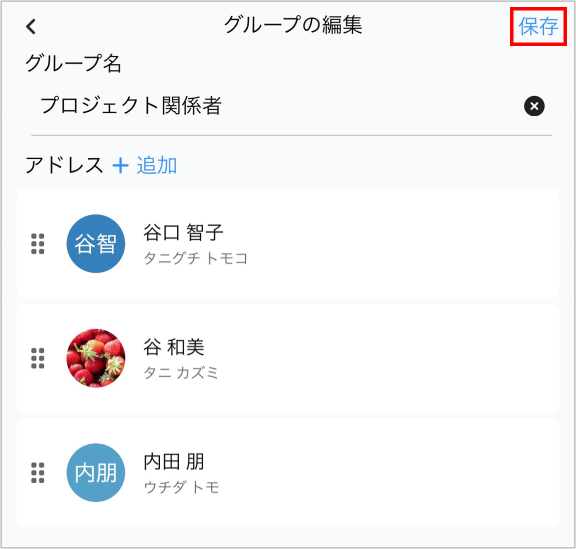Select the 谷口 智子 contact name
The height and width of the screenshot is (549, 576).
(183, 233)
